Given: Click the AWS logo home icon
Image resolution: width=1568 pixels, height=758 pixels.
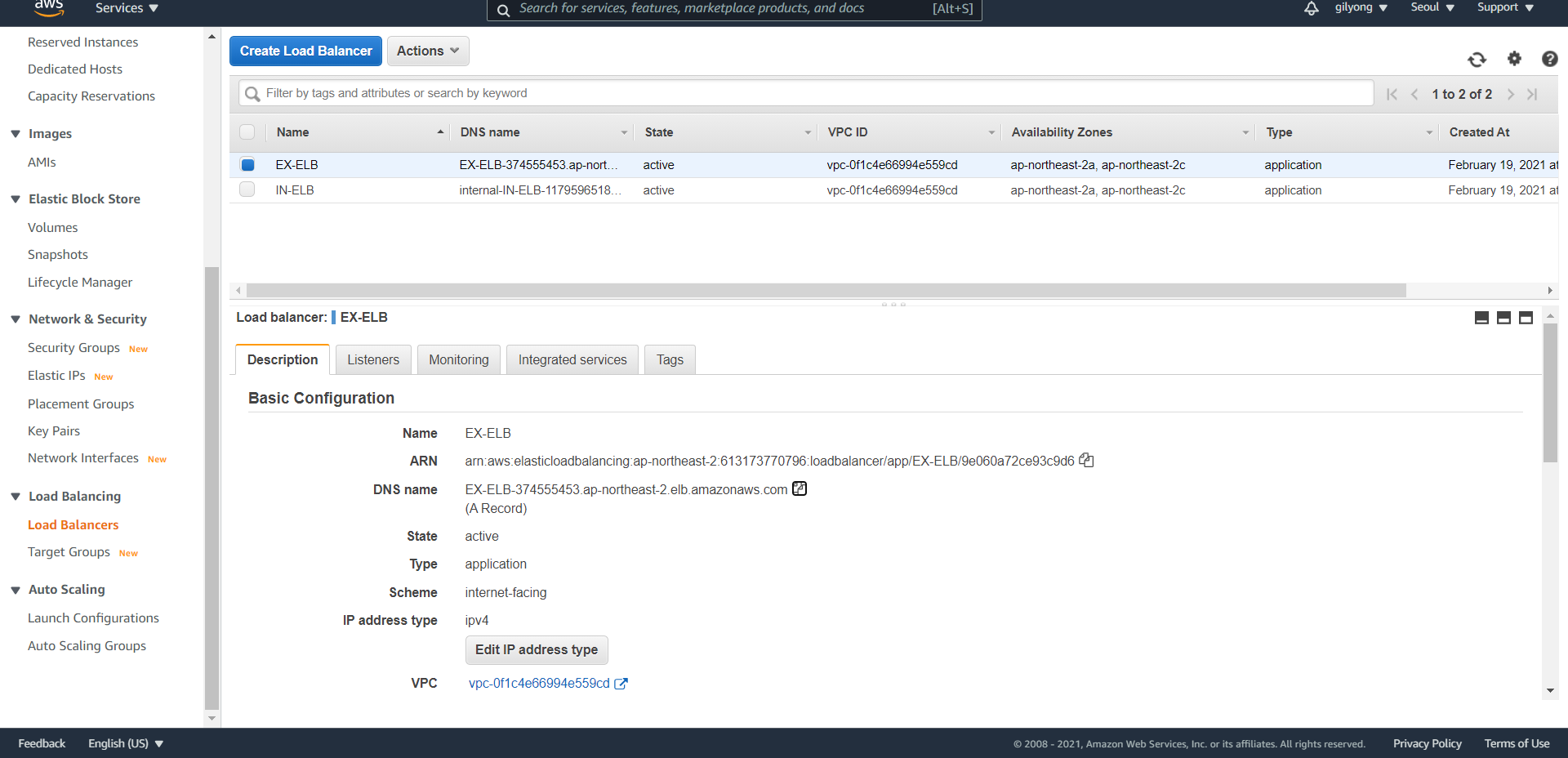Looking at the screenshot, I should point(48,8).
